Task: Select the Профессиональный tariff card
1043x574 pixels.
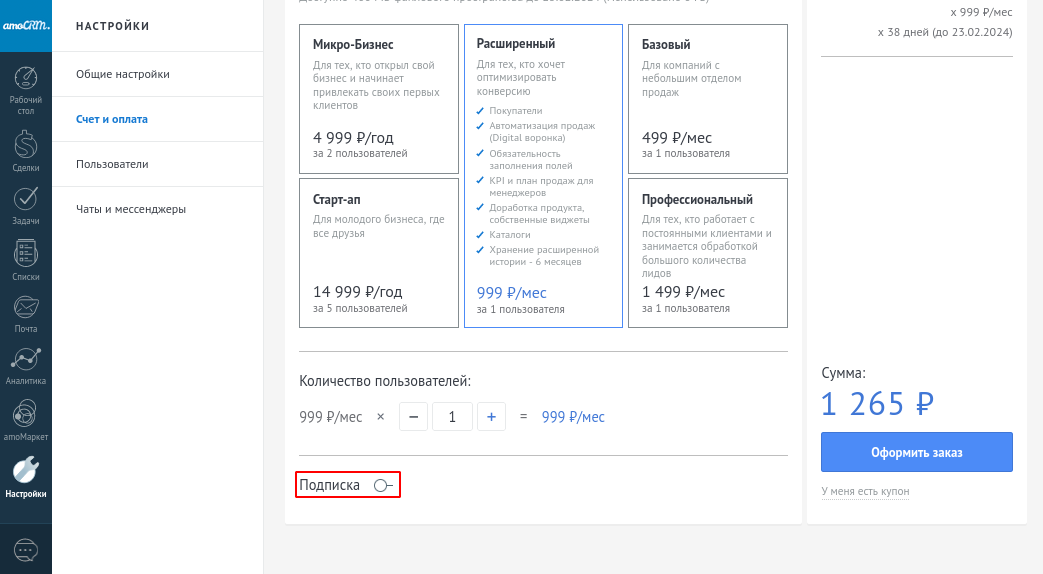Action: pyautogui.click(x=707, y=252)
